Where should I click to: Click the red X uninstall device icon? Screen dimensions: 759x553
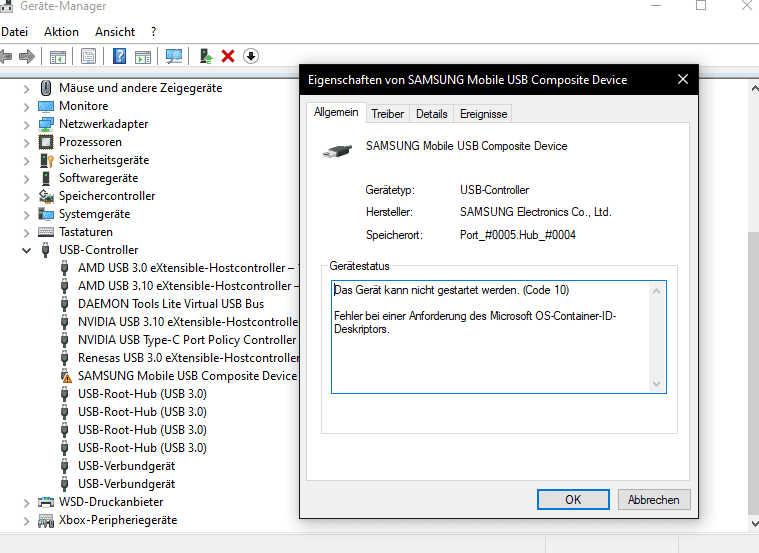[x=228, y=56]
